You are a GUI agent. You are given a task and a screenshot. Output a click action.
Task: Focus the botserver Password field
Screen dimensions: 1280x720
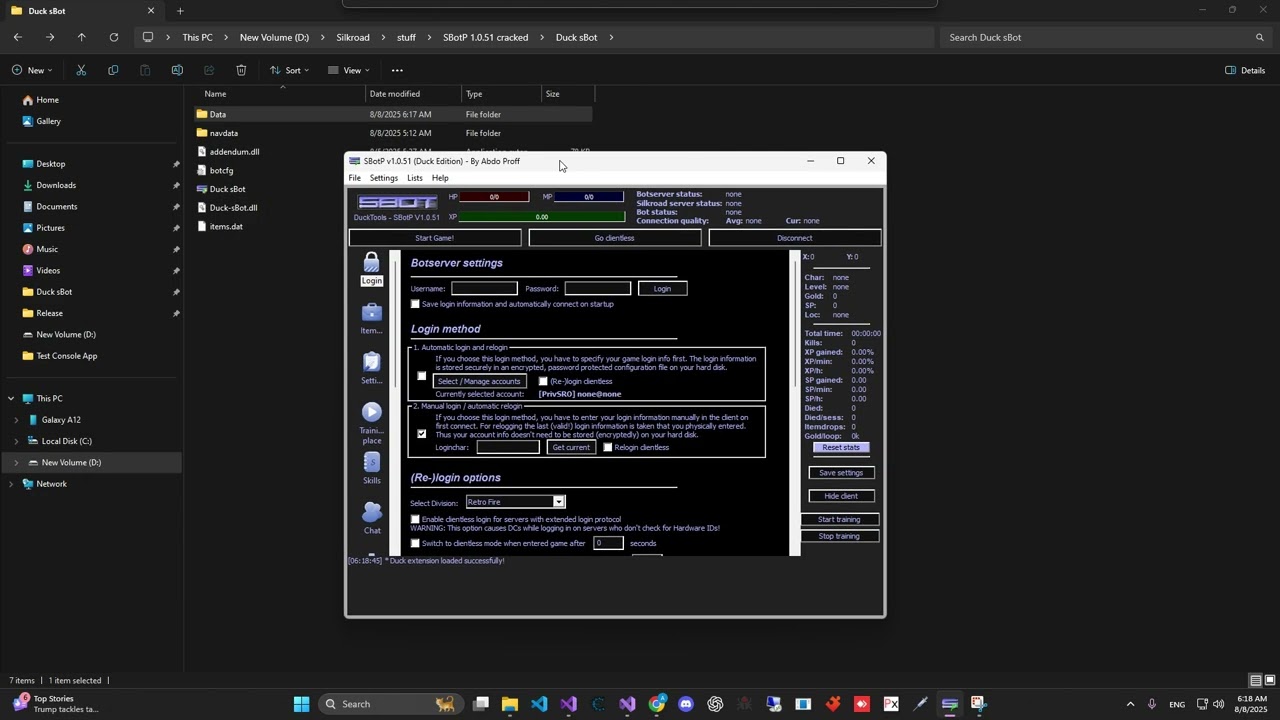click(x=598, y=288)
